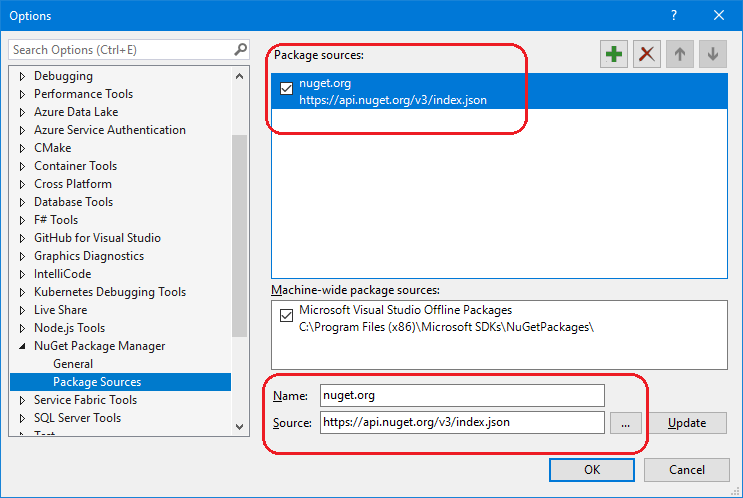The height and width of the screenshot is (498, 743).
Task: Expand the Database Tools node
Action: [22, 202]
